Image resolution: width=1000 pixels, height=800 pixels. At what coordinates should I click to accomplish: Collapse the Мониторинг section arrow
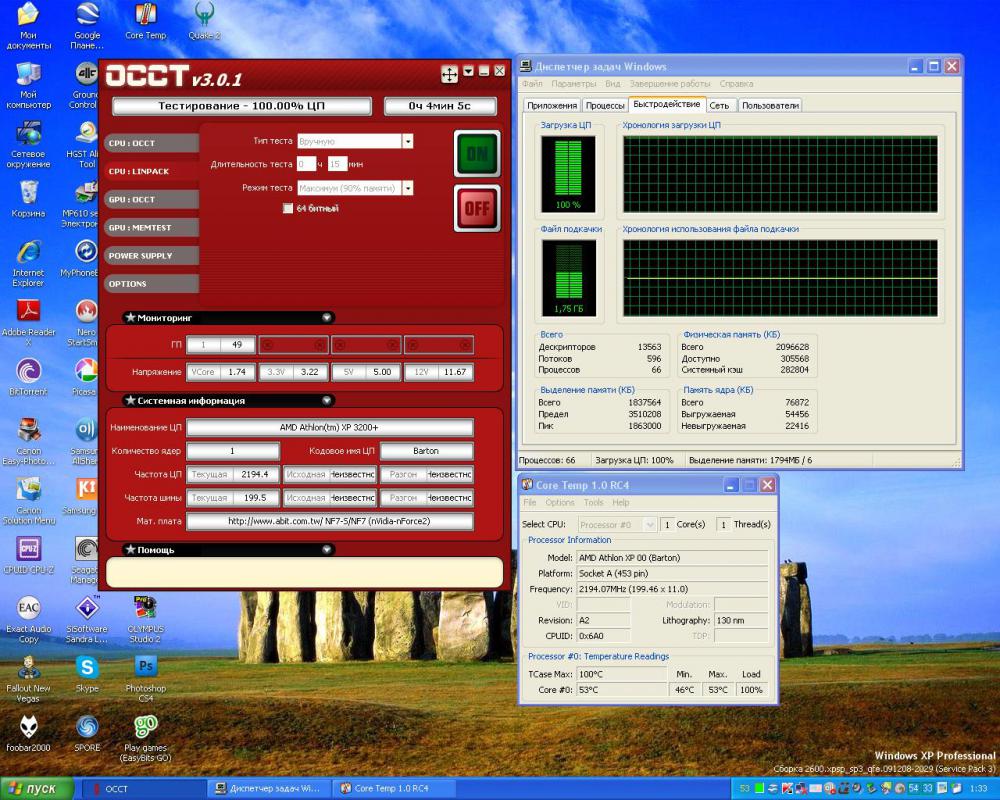pyautogui.click(x=327, y=317)
